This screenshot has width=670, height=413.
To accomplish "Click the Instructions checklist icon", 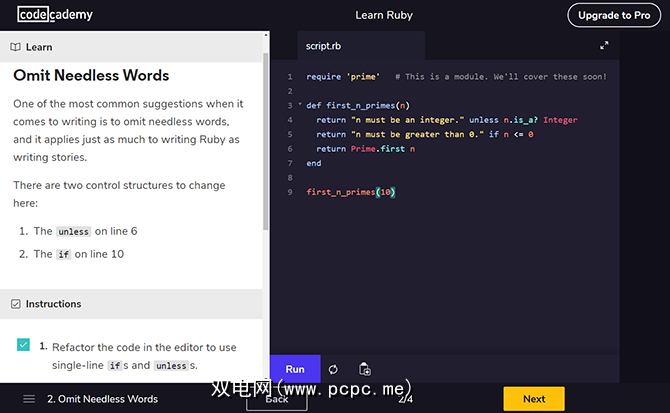I will tap(15, 304).
